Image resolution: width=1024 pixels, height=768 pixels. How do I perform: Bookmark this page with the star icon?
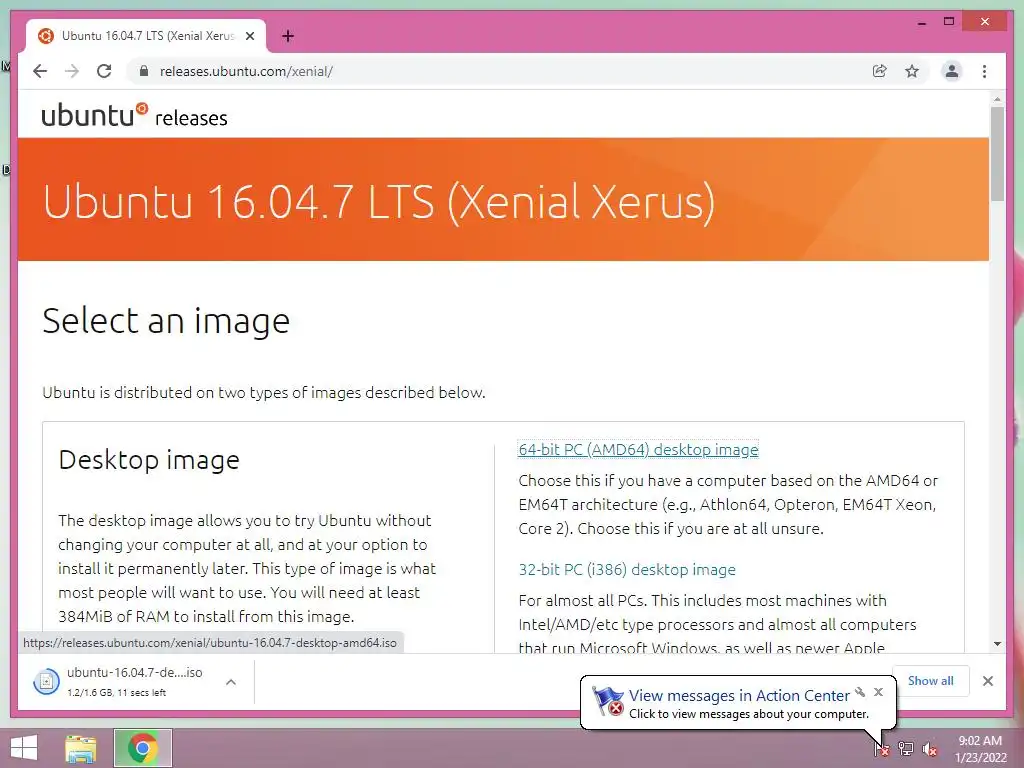point(912,71)
